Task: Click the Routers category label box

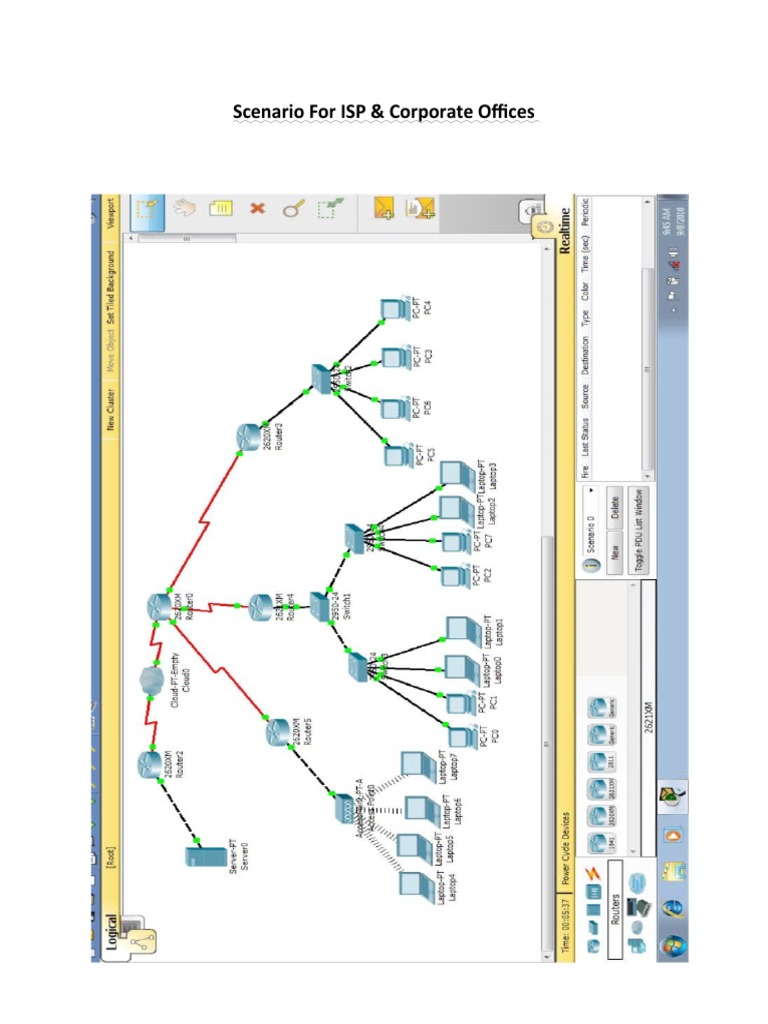Action: [x=615, y=909]
